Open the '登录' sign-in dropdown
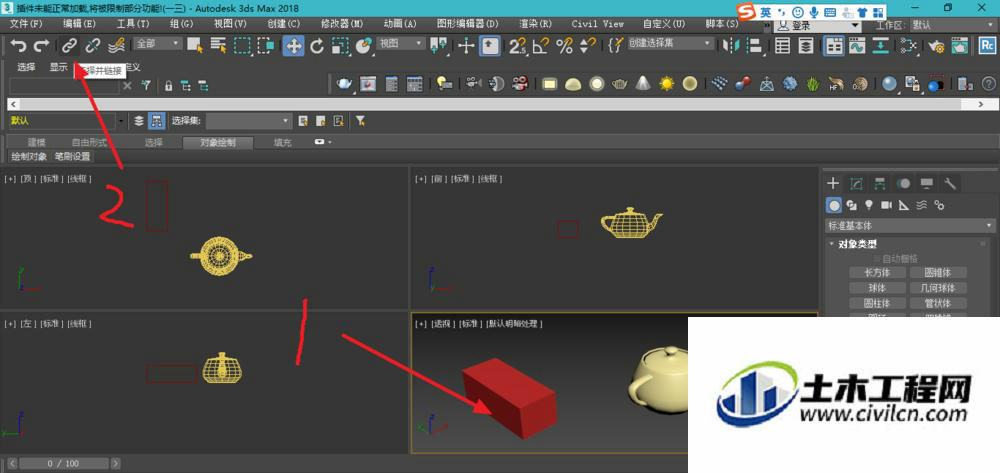Viewport: 1000px width, 473px height. (x=818, y=25)
